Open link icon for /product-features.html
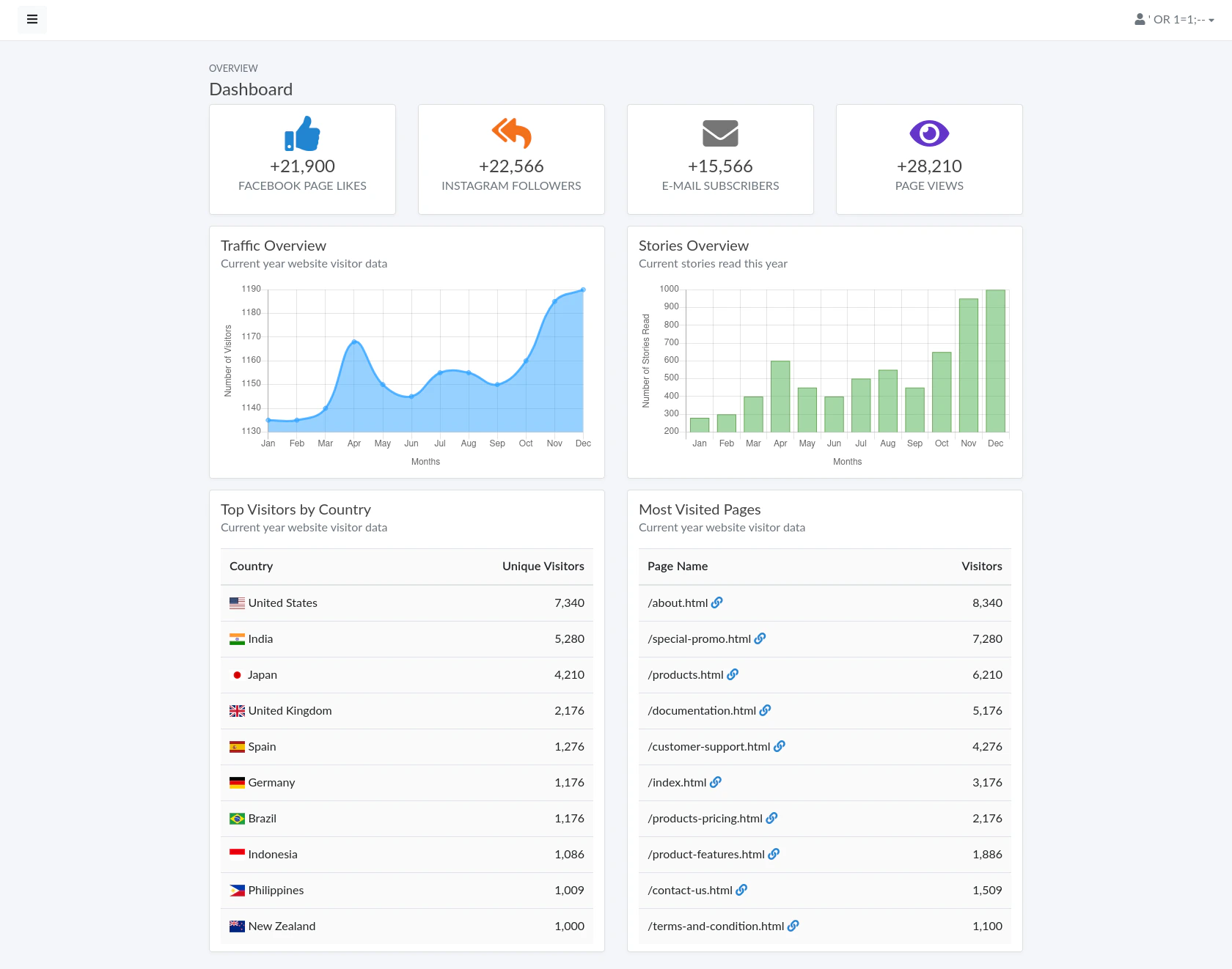1232x969 pixels. coord(774,854)
